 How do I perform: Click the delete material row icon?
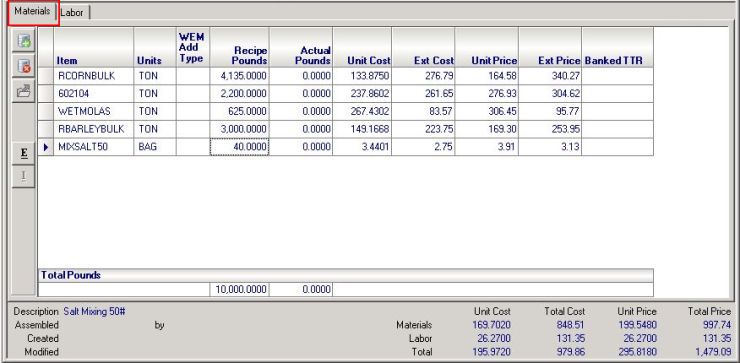[x=24, y=66]
